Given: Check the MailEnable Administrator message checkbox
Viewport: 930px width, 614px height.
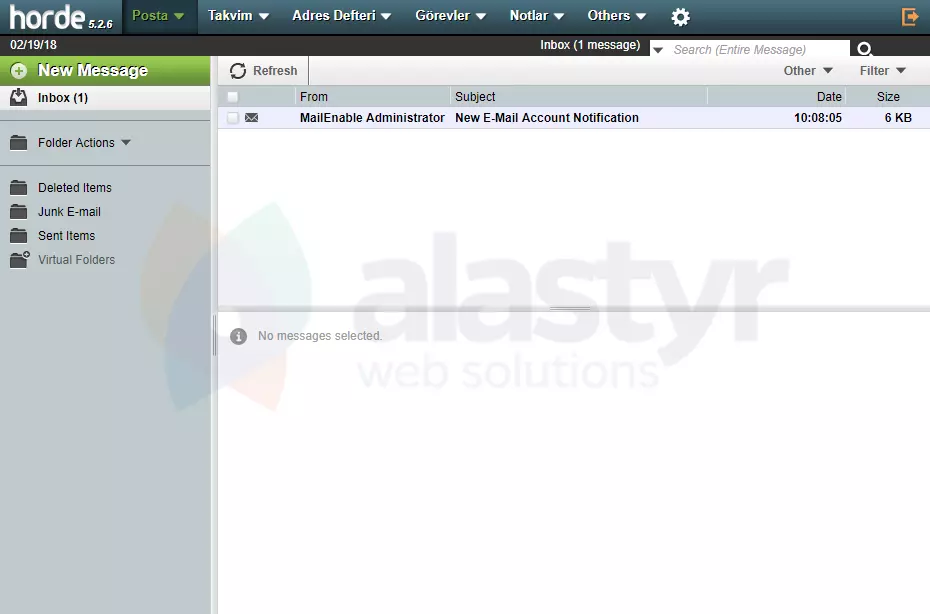Looking at the screenshot, I should click(x=232, y=117).
